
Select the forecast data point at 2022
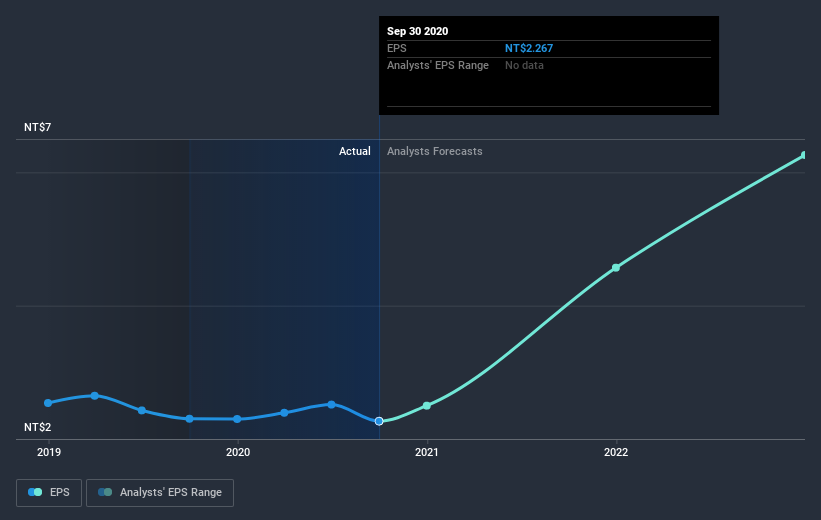point(616,268)
